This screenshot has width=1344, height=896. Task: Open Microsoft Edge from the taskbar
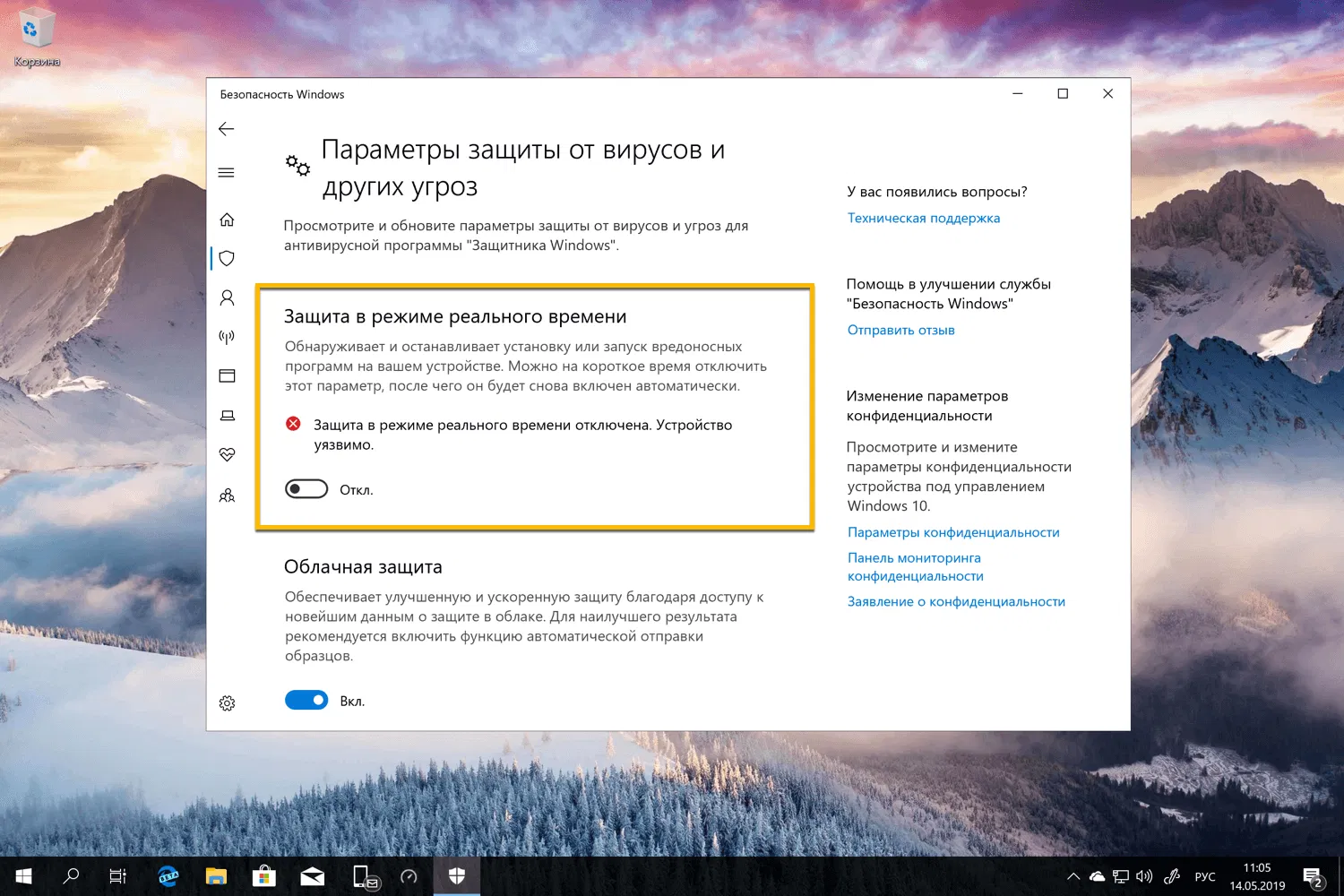pos(168,875)
